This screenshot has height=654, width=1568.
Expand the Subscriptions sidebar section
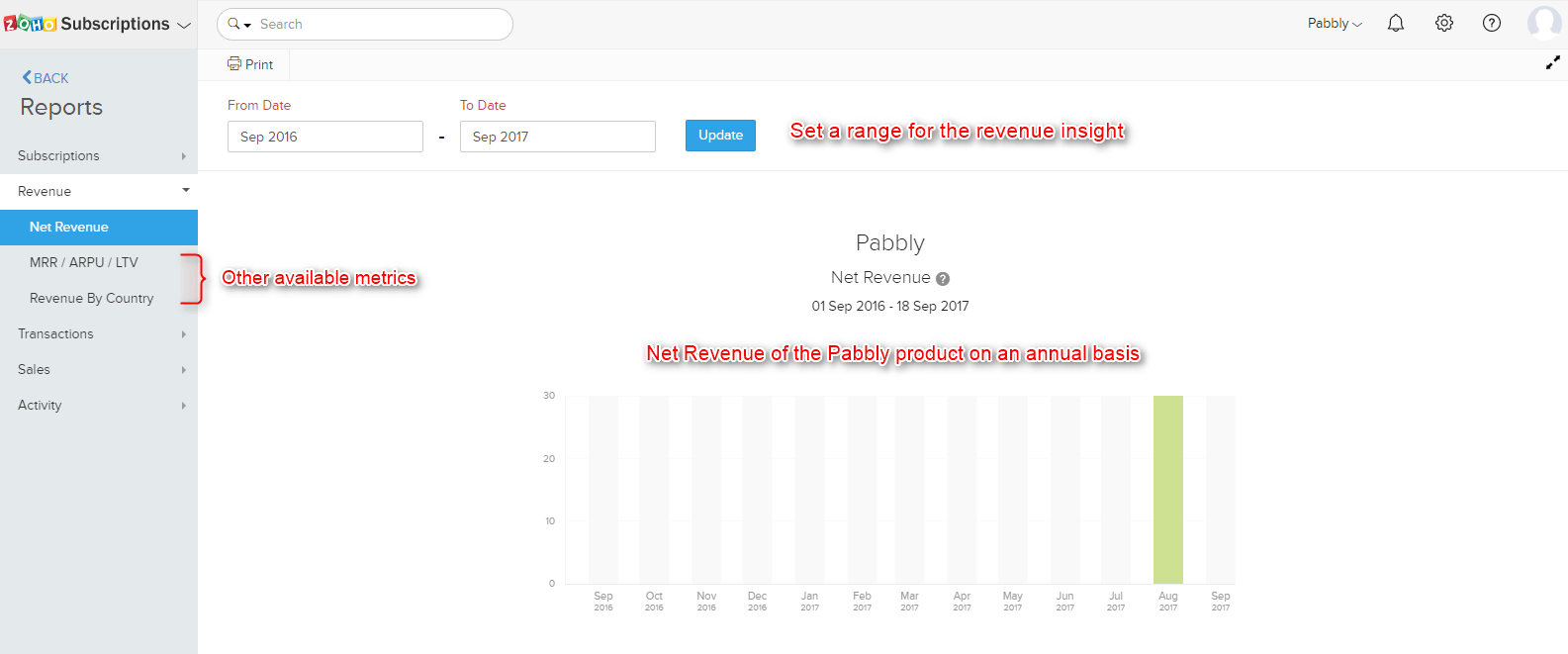[99, 155]
